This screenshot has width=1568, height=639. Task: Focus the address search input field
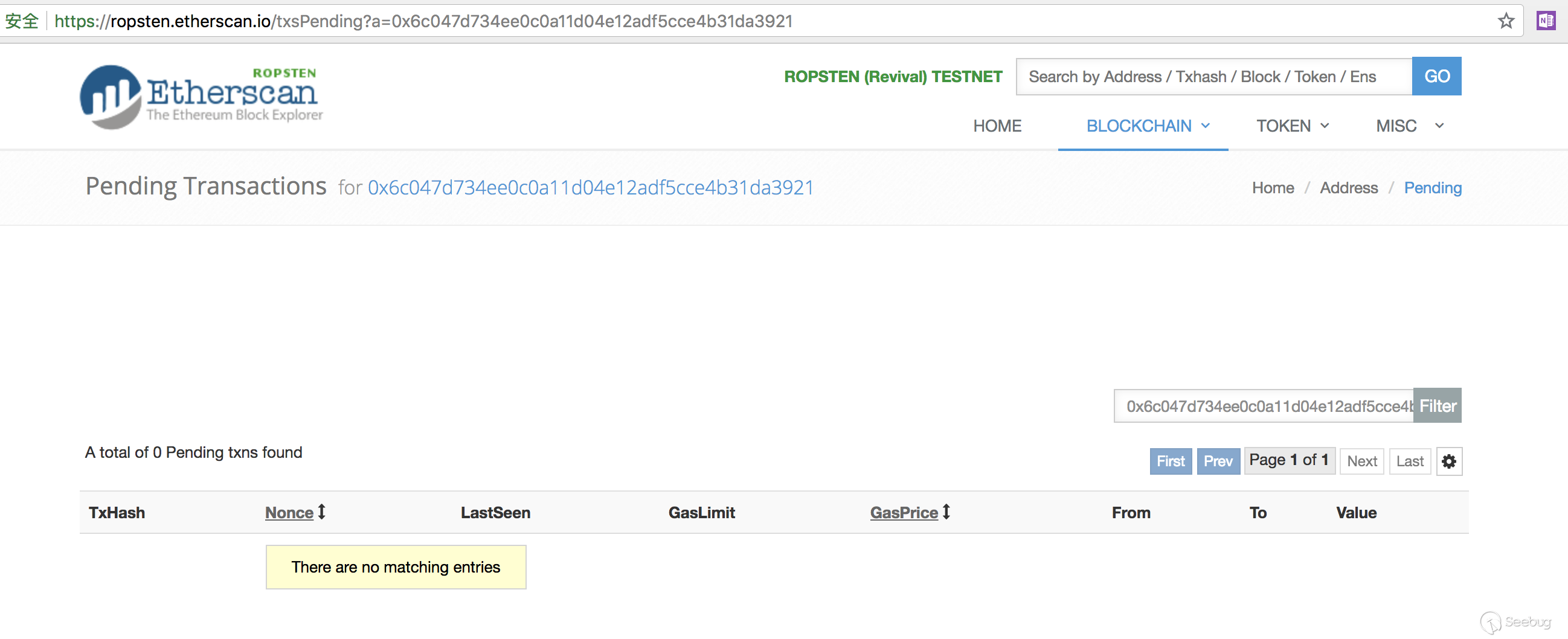(1213, 76)
